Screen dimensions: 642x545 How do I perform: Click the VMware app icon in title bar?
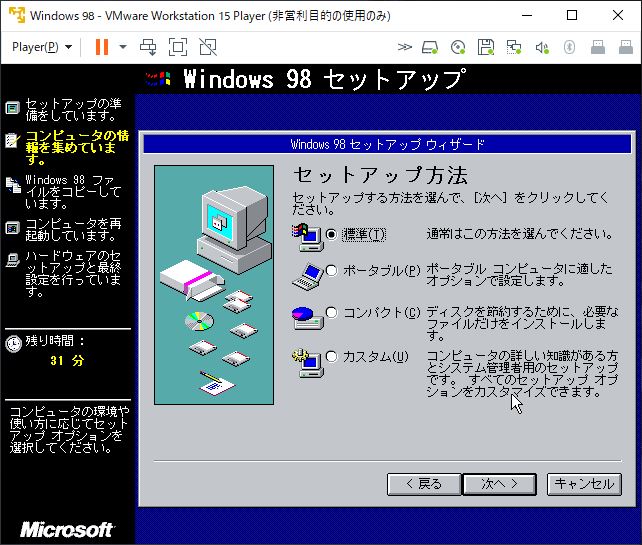coord(17,15)
